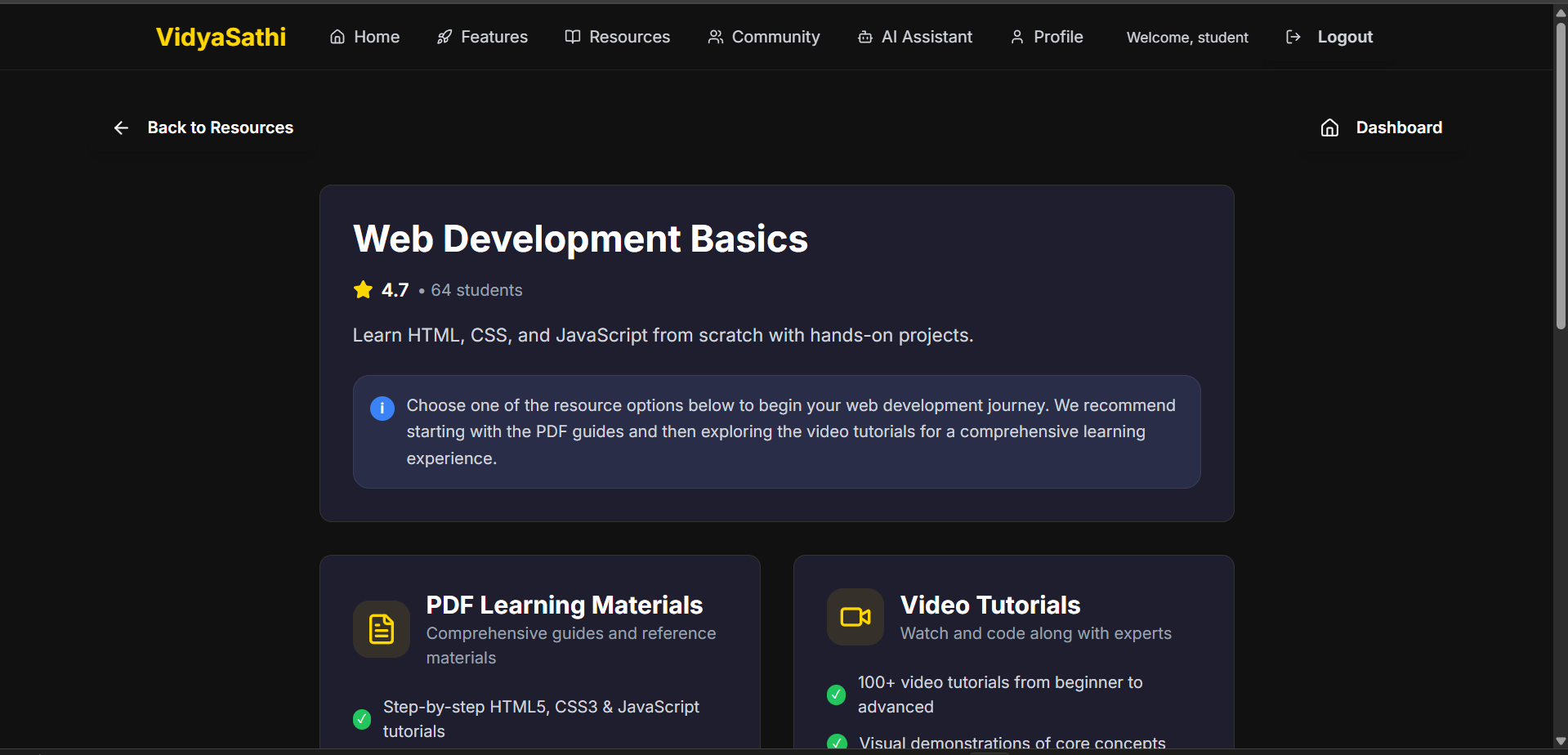Image resolution: width=1568 pixels, height=755 pixels.
Task: Click the back arrow icon
Action: click(121, 127)
